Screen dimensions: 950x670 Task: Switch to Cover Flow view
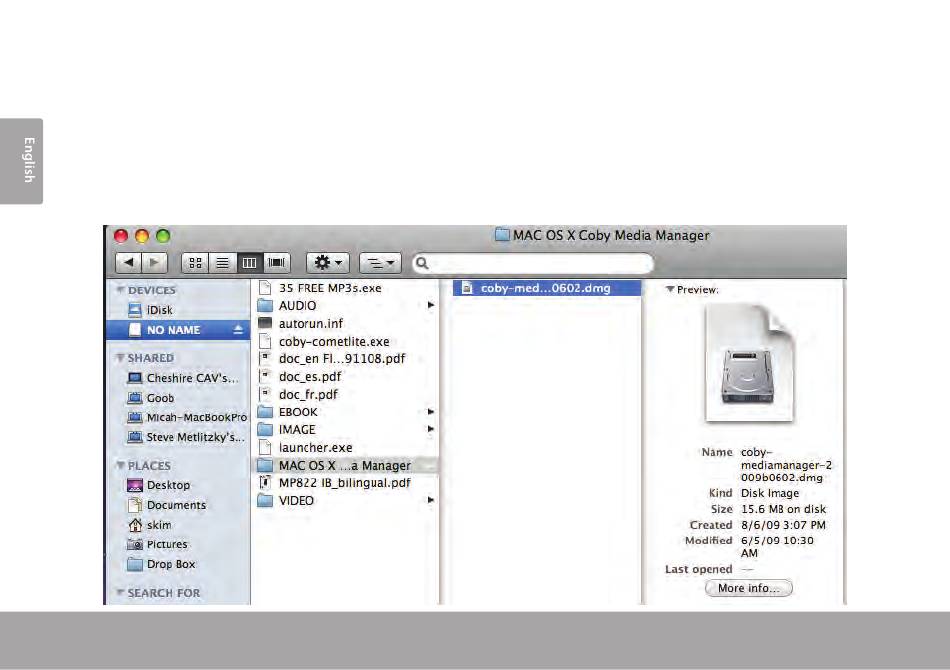[x=276, y=262]
